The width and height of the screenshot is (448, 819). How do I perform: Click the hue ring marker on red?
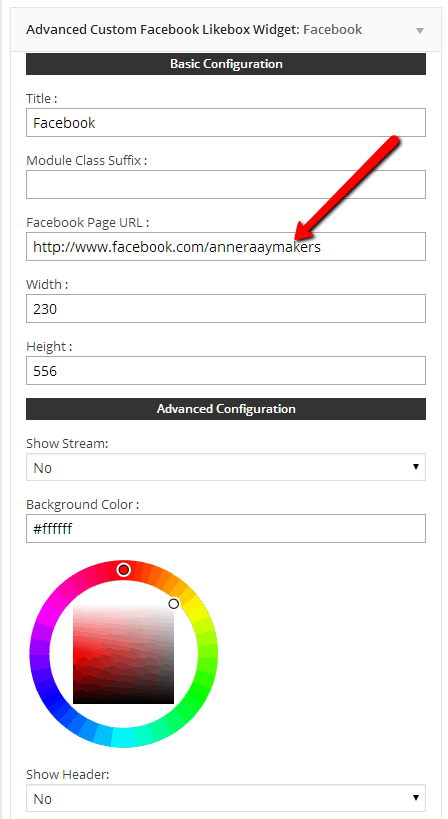(x=124, y=569)
